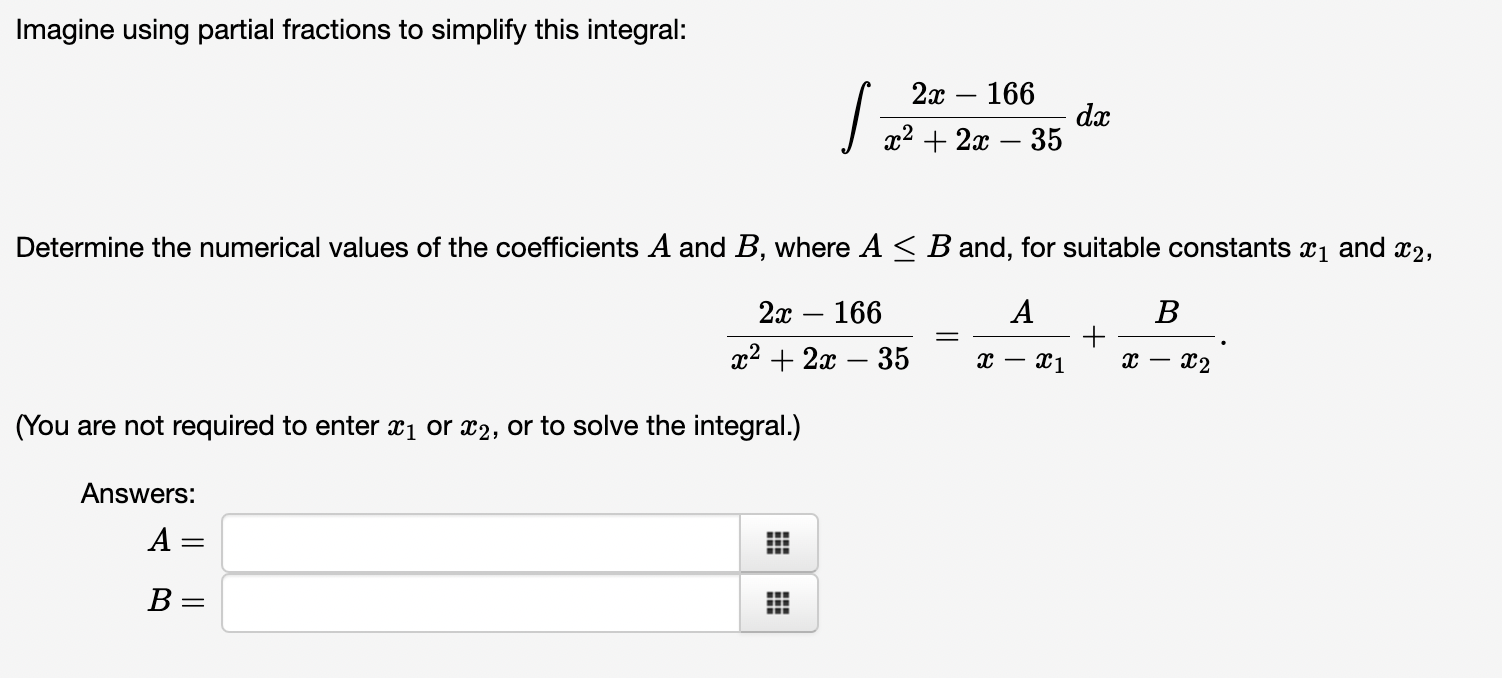Click the Answers: heading
Viewport: 1502px width, 678px height.
pyautogui.click(x=138, y=493)
